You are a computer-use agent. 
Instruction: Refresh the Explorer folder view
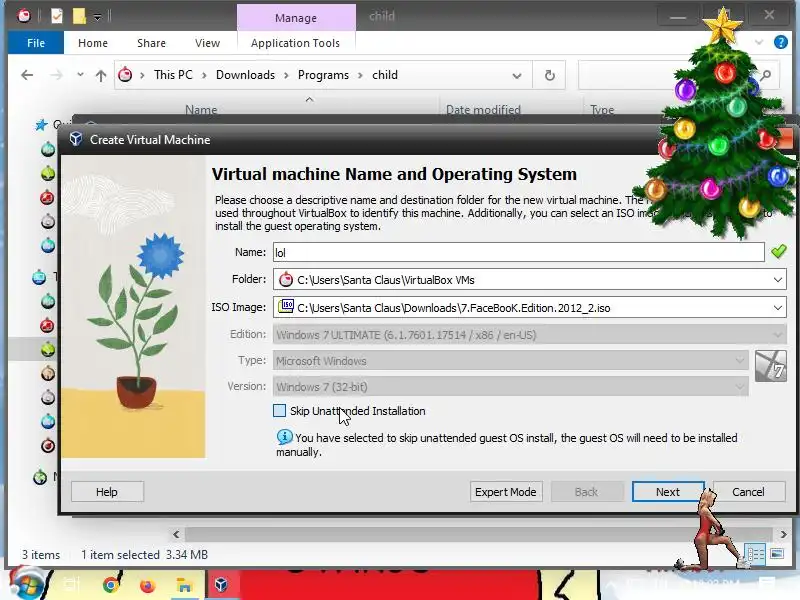[549, 76]
